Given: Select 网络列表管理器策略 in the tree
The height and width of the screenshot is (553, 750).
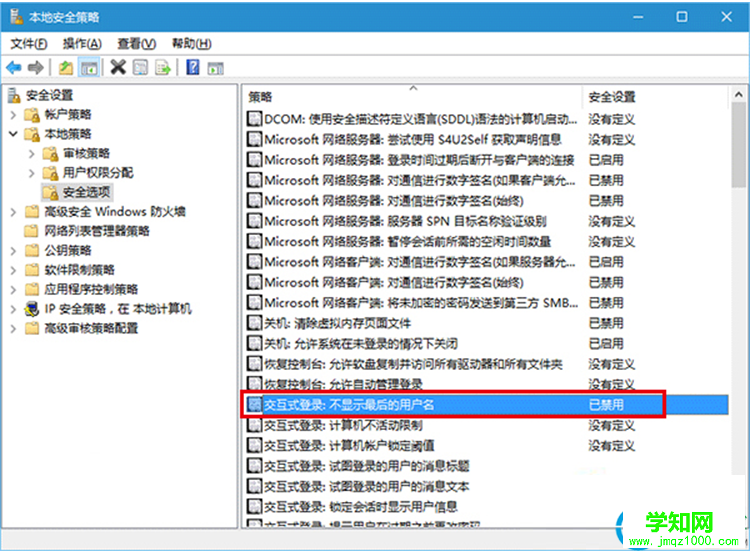Looking at the screenshot, I should coord(97,231).
